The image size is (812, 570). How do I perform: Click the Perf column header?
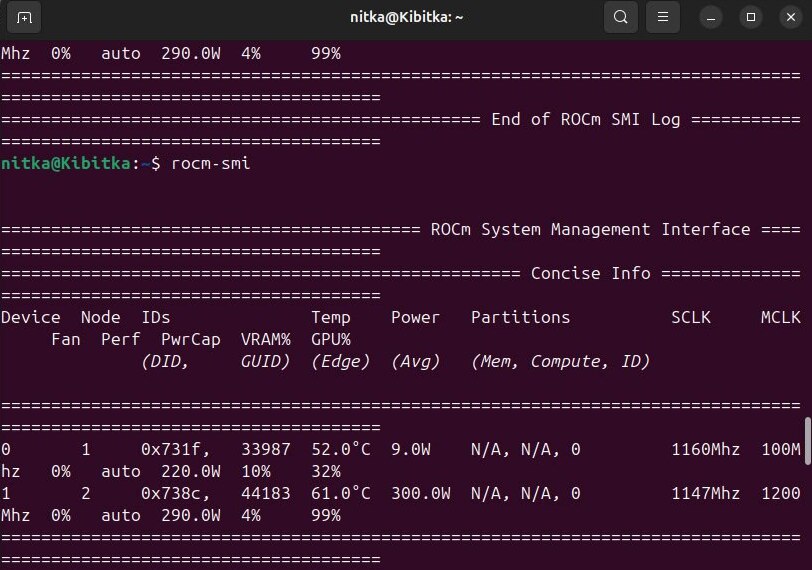pyautogui.click(x=120, y=340)
